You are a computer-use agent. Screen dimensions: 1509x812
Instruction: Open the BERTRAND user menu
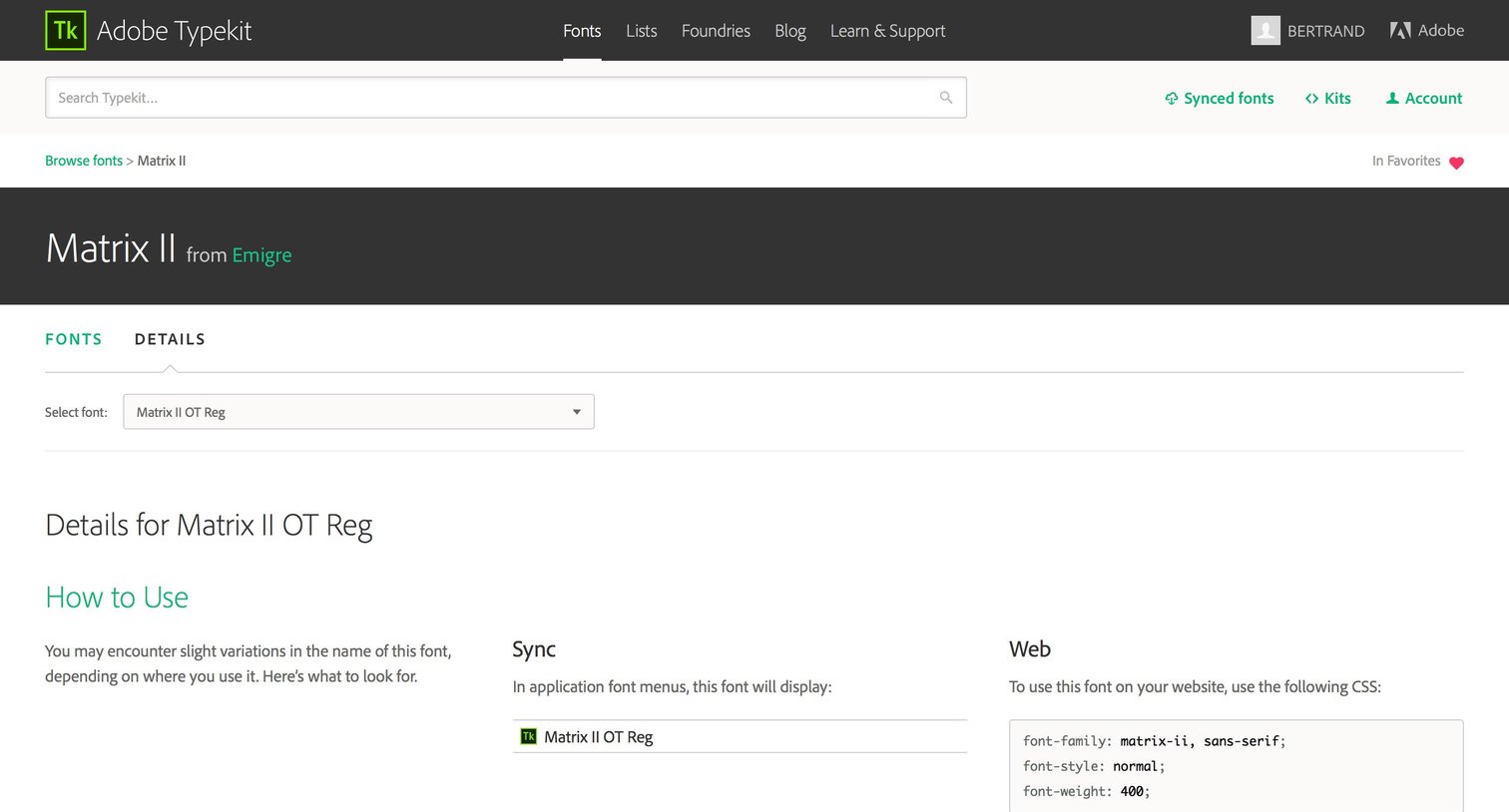click(x=1325, y=31)
